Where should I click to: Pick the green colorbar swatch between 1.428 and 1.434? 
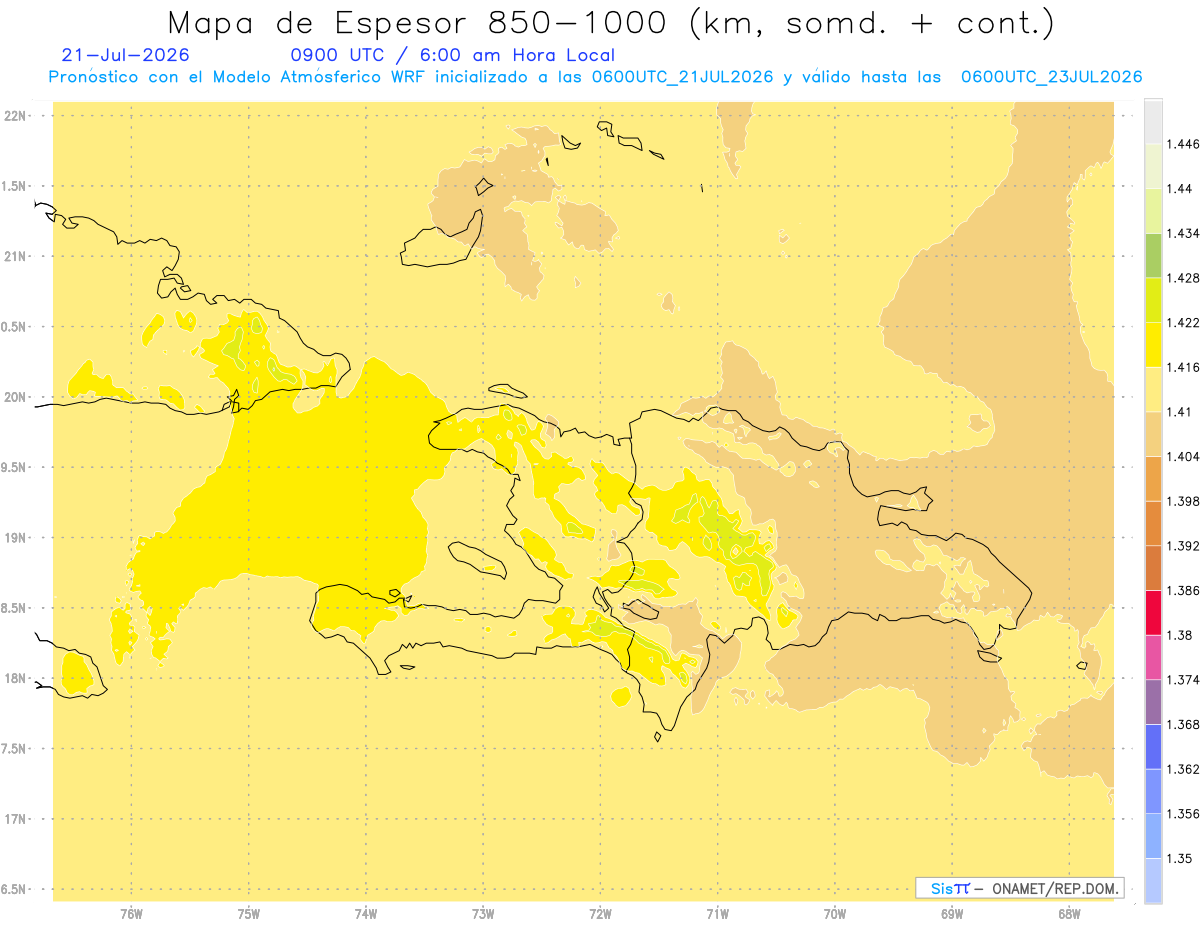point(1153,255)
